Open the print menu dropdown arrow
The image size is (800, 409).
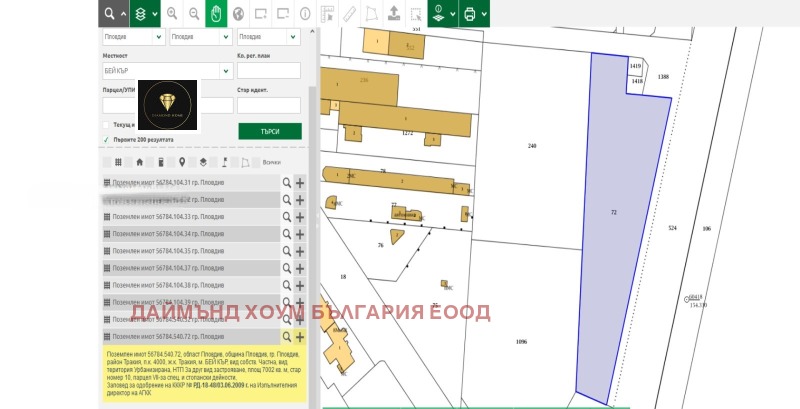point(484,14)
